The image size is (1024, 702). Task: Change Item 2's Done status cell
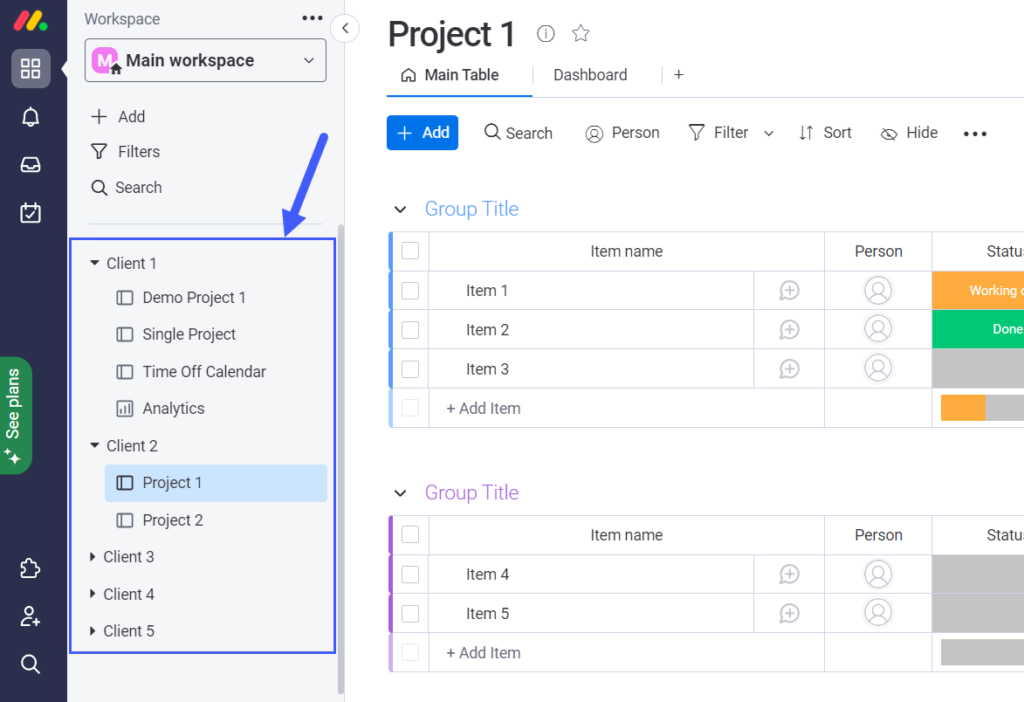(978, 330)
